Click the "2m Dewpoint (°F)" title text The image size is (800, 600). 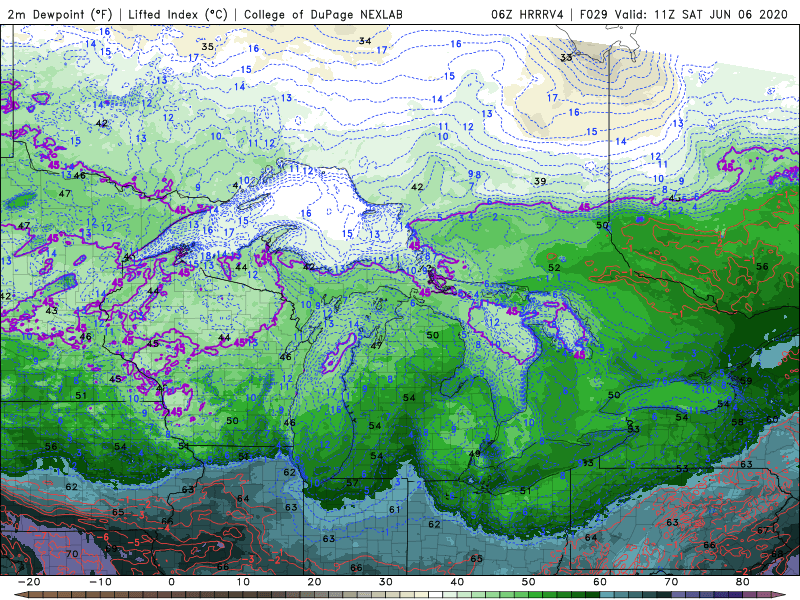(x=59, y=14)
